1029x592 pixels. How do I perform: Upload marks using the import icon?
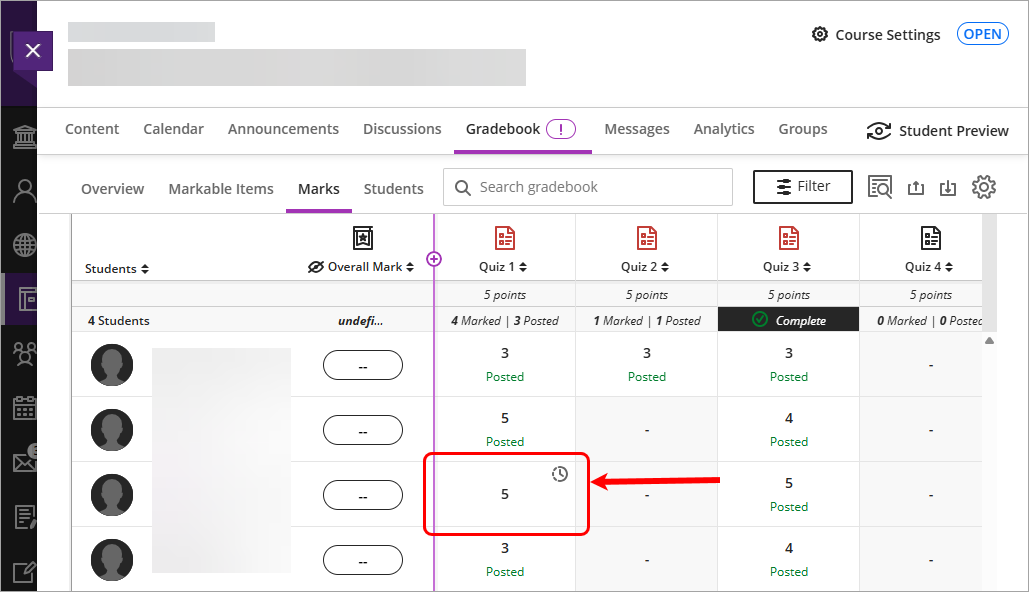(916, 186)
